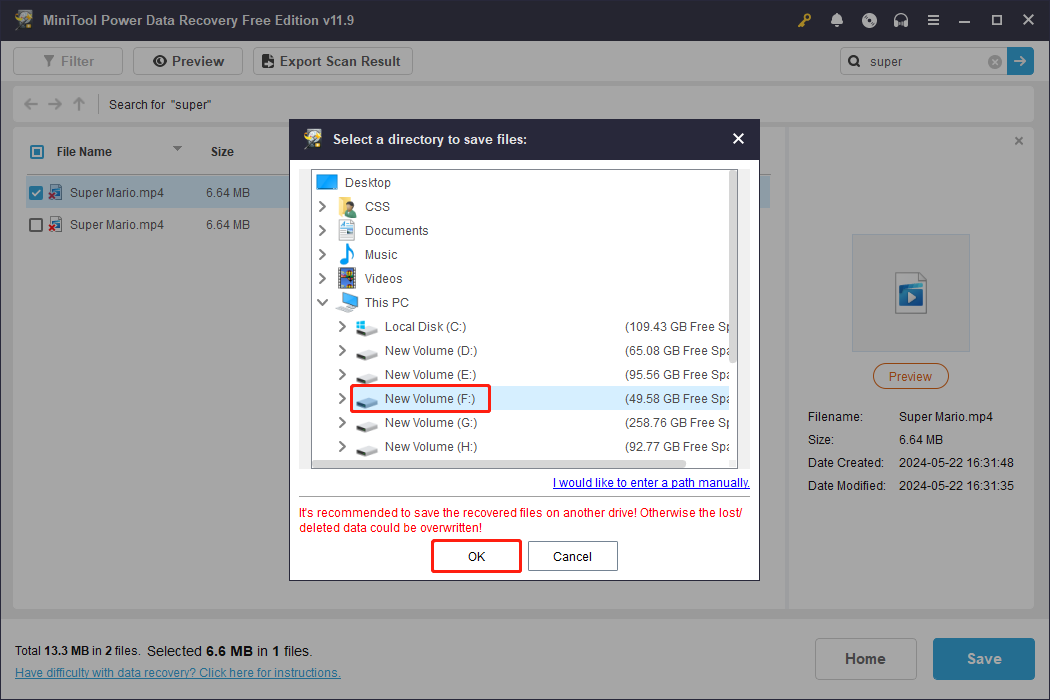Expand the Documents node
This screenshot has height=700, width=1050.
[323, 230]
